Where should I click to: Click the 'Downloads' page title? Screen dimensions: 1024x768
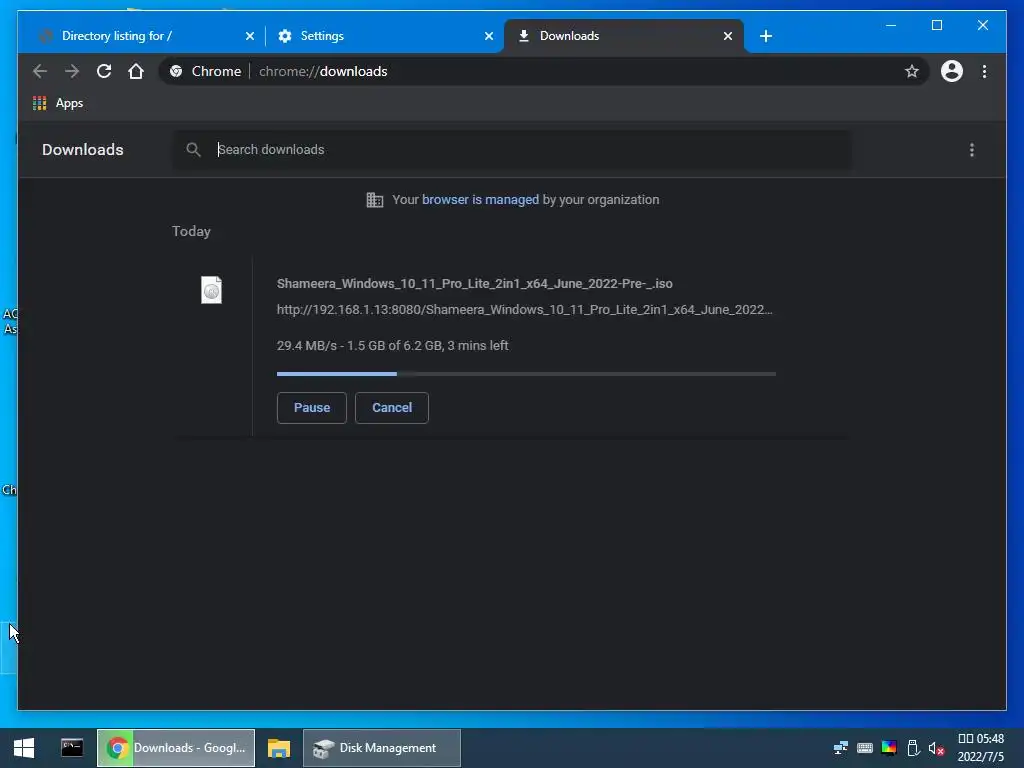(83, 150)
